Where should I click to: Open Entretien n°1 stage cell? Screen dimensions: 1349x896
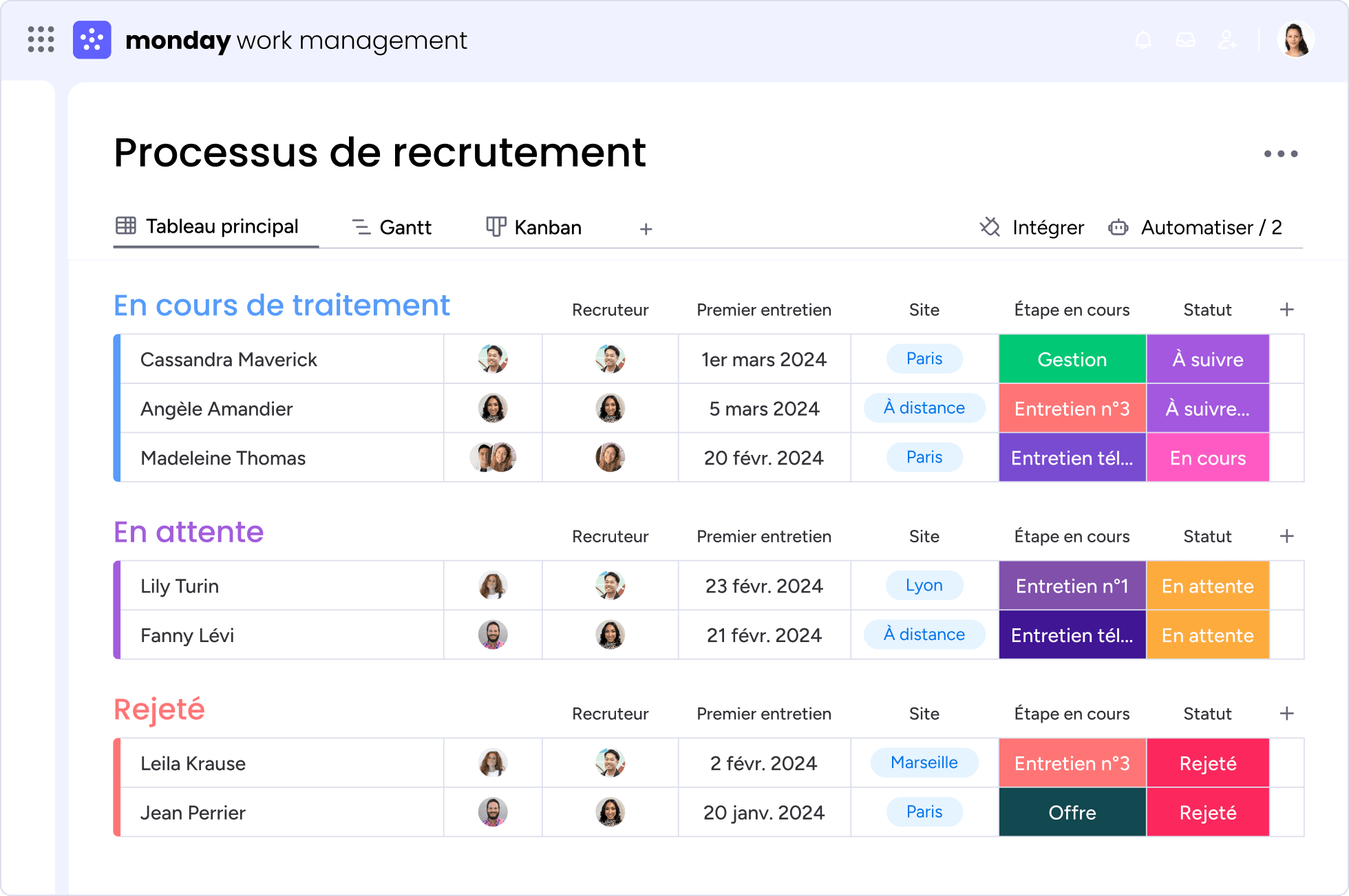pyautogui.click(x=1072, y=586)
